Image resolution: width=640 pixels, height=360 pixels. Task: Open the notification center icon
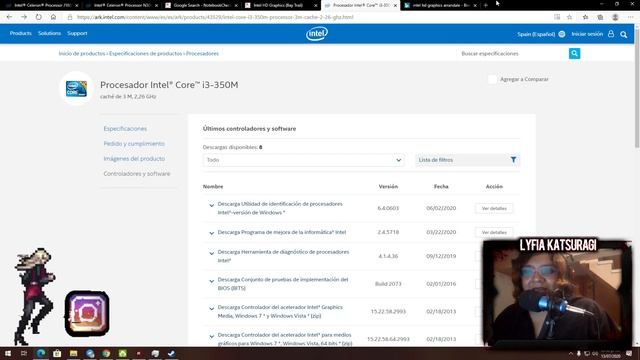pos(629,353)
